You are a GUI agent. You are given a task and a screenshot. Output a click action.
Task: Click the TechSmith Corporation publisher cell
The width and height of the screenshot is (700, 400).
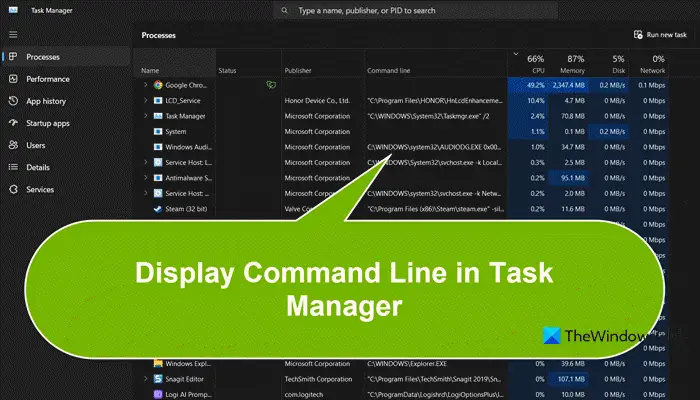323,379
